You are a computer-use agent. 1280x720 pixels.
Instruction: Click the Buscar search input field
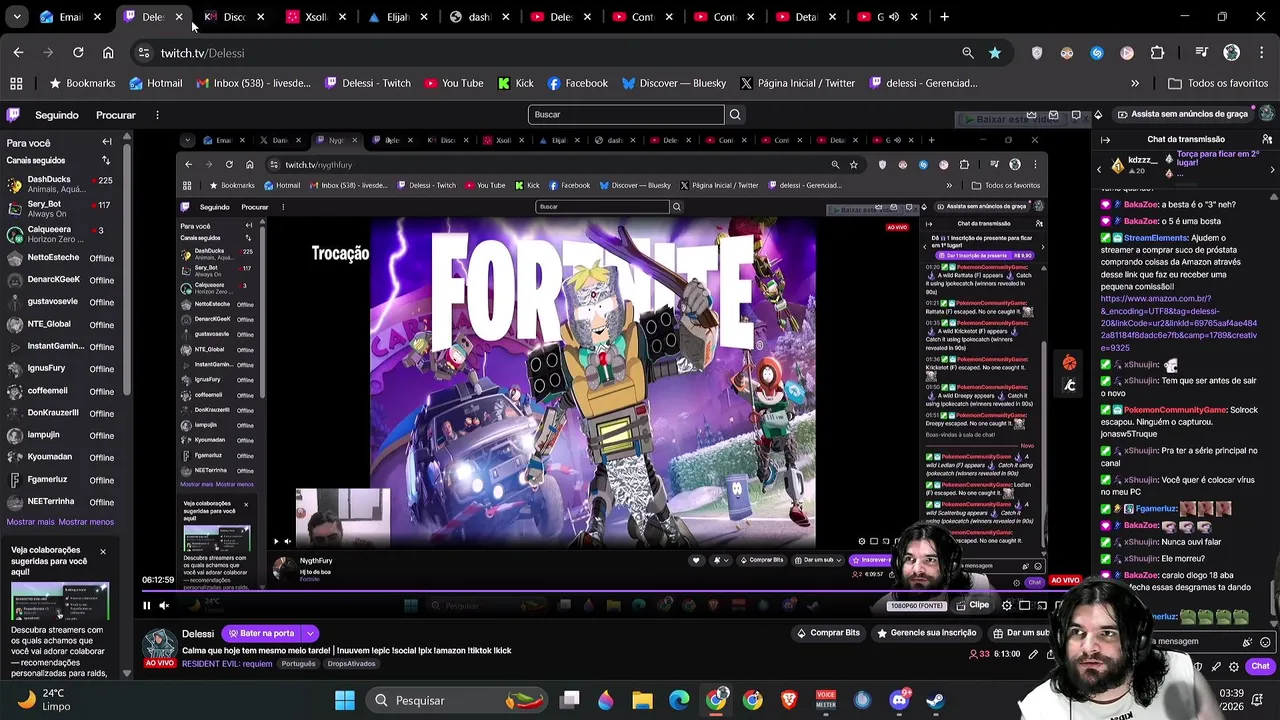[x=626, y=114]
